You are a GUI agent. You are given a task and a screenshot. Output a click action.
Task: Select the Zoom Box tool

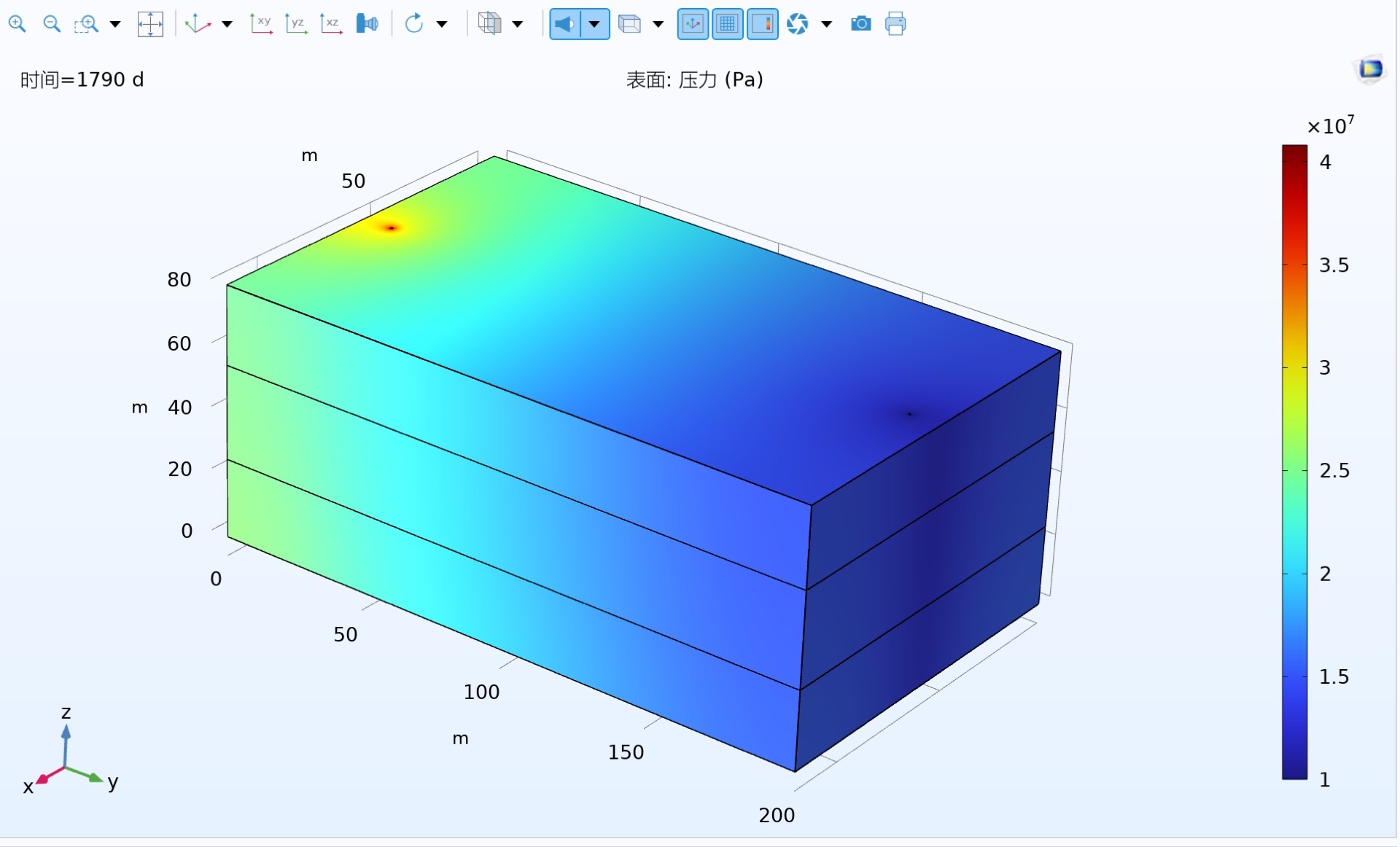point(87,24)
